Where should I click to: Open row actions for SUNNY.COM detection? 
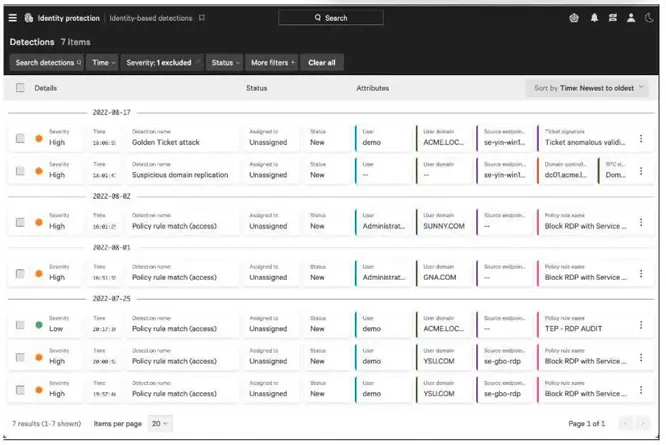click(641, 222)
